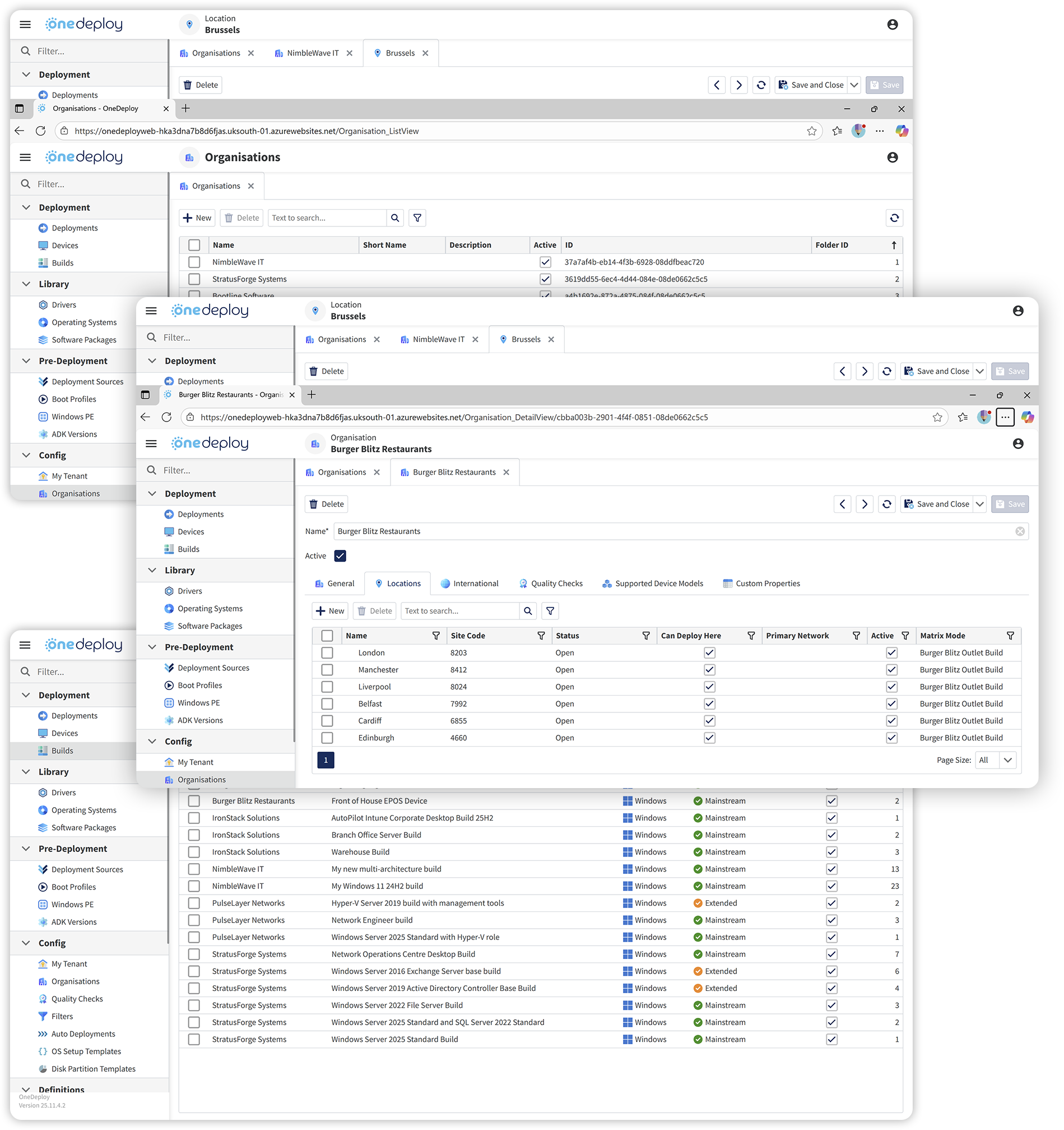Tick the NimbleWave IT organisation row checkbox
Image resolution: width=1064 pixels, height=1130 pixels.
(194, 262)
